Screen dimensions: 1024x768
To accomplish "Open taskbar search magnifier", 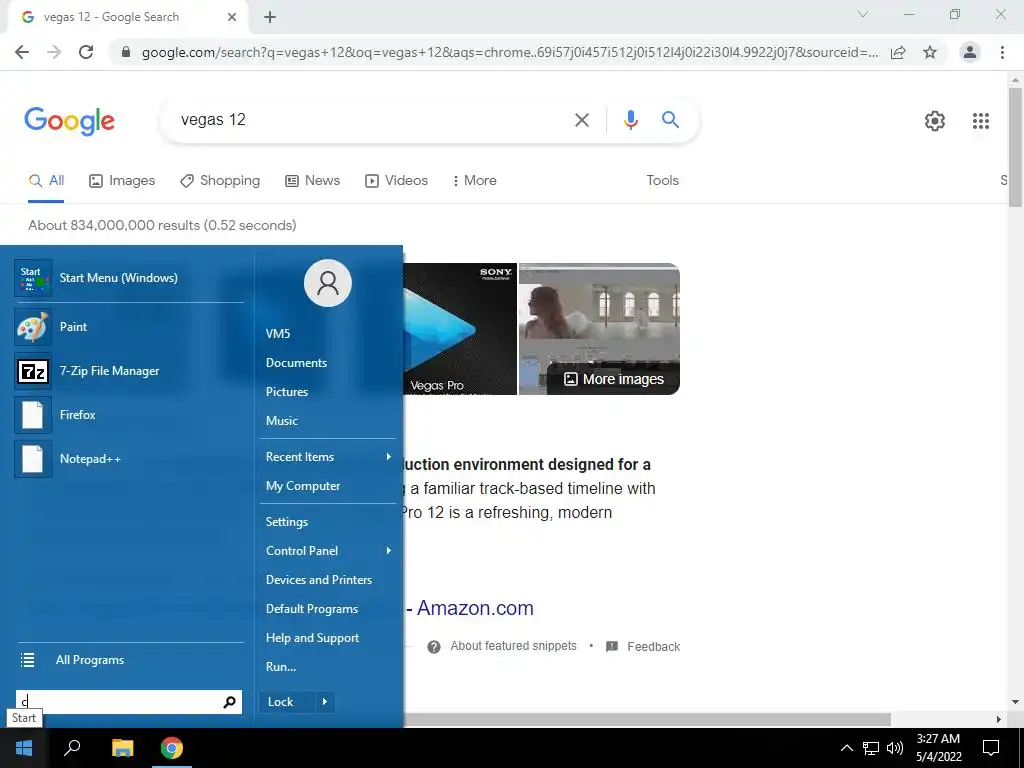I will 72,748.
